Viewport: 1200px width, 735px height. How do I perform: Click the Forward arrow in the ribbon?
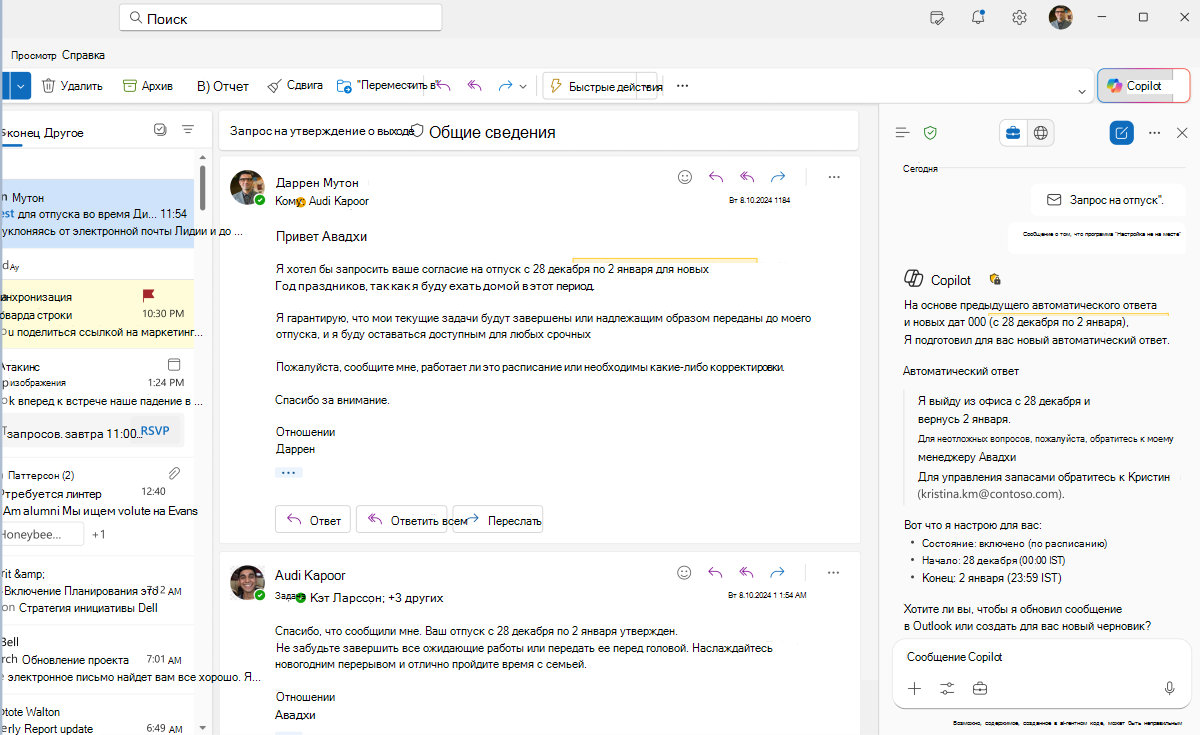pyautogui.click(x=506, y=86)
